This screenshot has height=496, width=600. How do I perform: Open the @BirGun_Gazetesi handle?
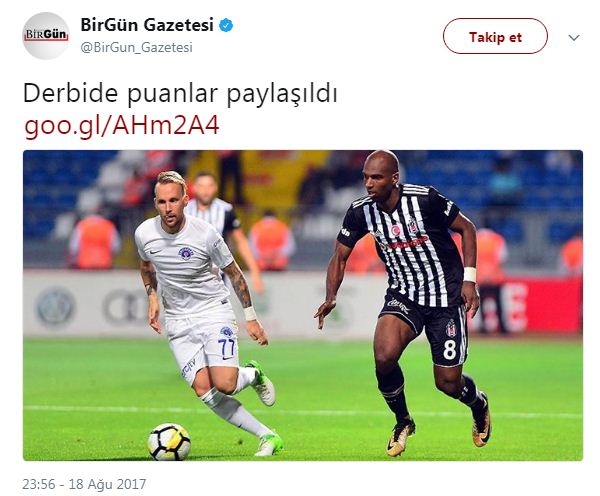point(137,47)
